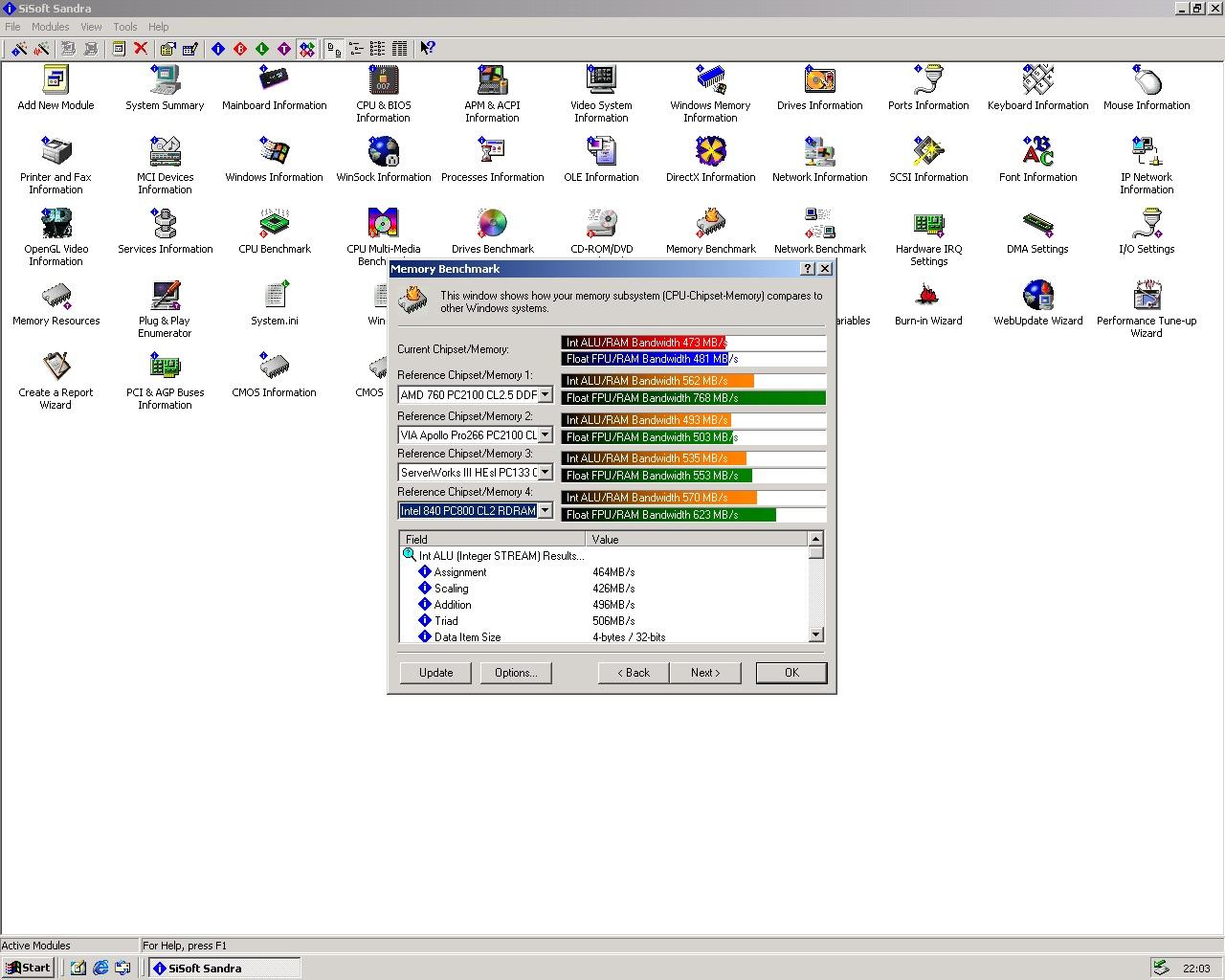
Task: Open the Font Information module
Action: tap(1038, 160)
